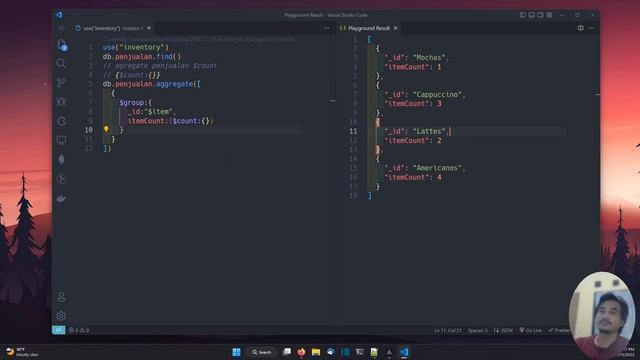Image resolution: width=640 pixels, height=360 pixels.
Task: Click Prettier in status bar
Action: [x=559, y=330]
